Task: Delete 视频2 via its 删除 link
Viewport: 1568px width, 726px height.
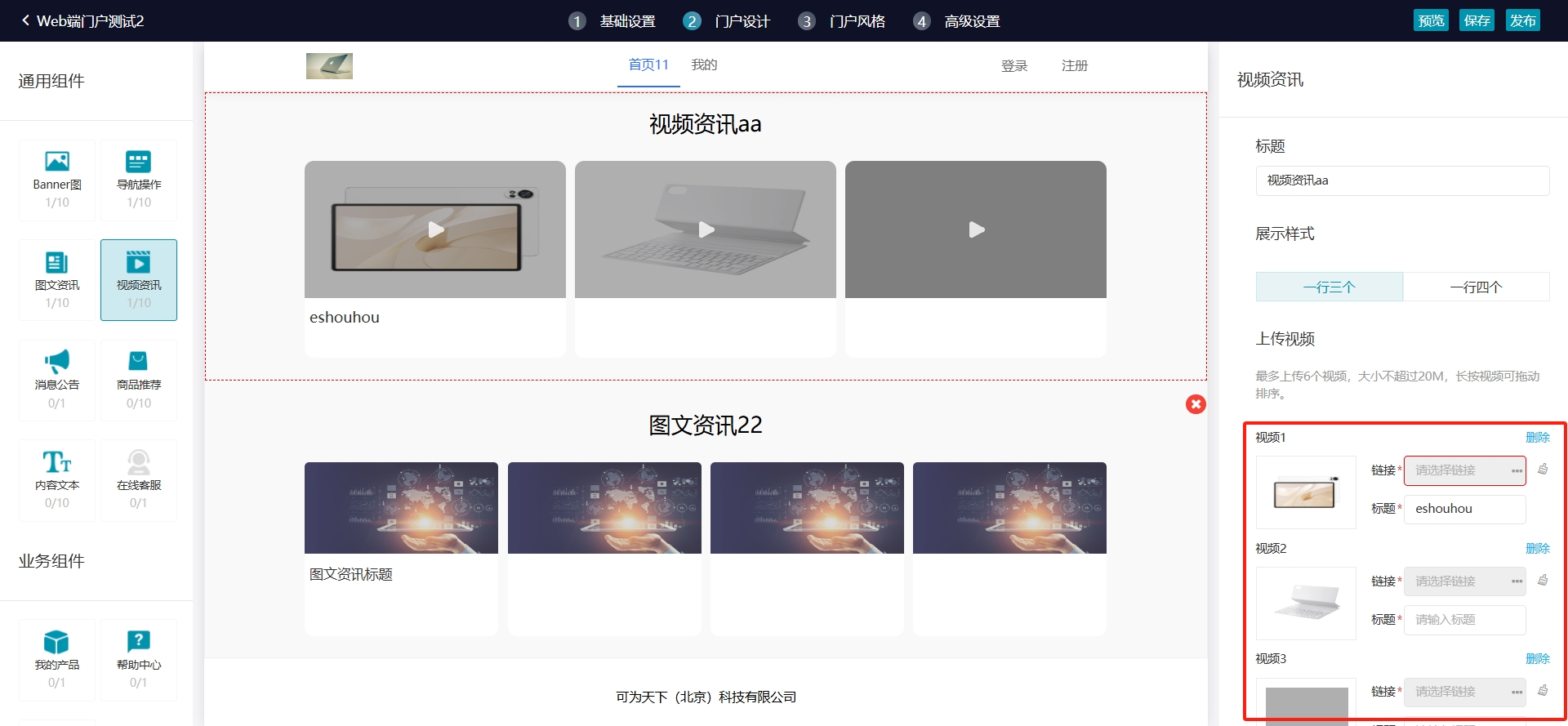Action: (x=1538, y=548)
